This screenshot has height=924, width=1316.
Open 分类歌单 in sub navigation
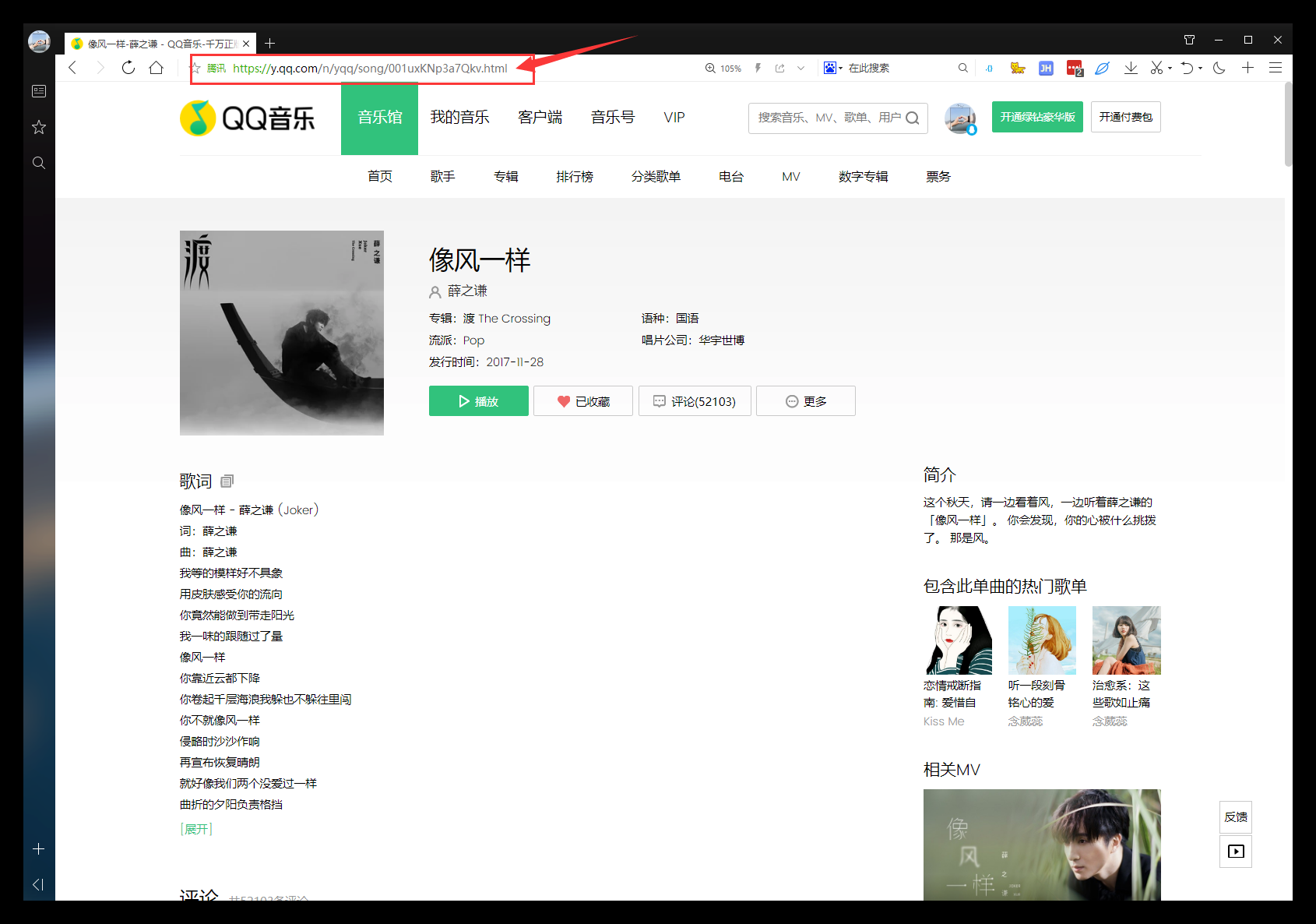[656, 177]
